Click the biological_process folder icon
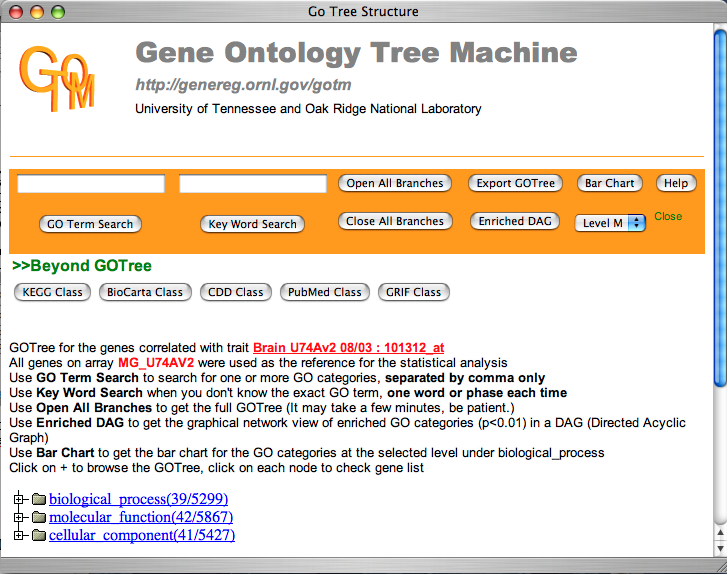This screenshot has height=574, width=727. [39, 500]
